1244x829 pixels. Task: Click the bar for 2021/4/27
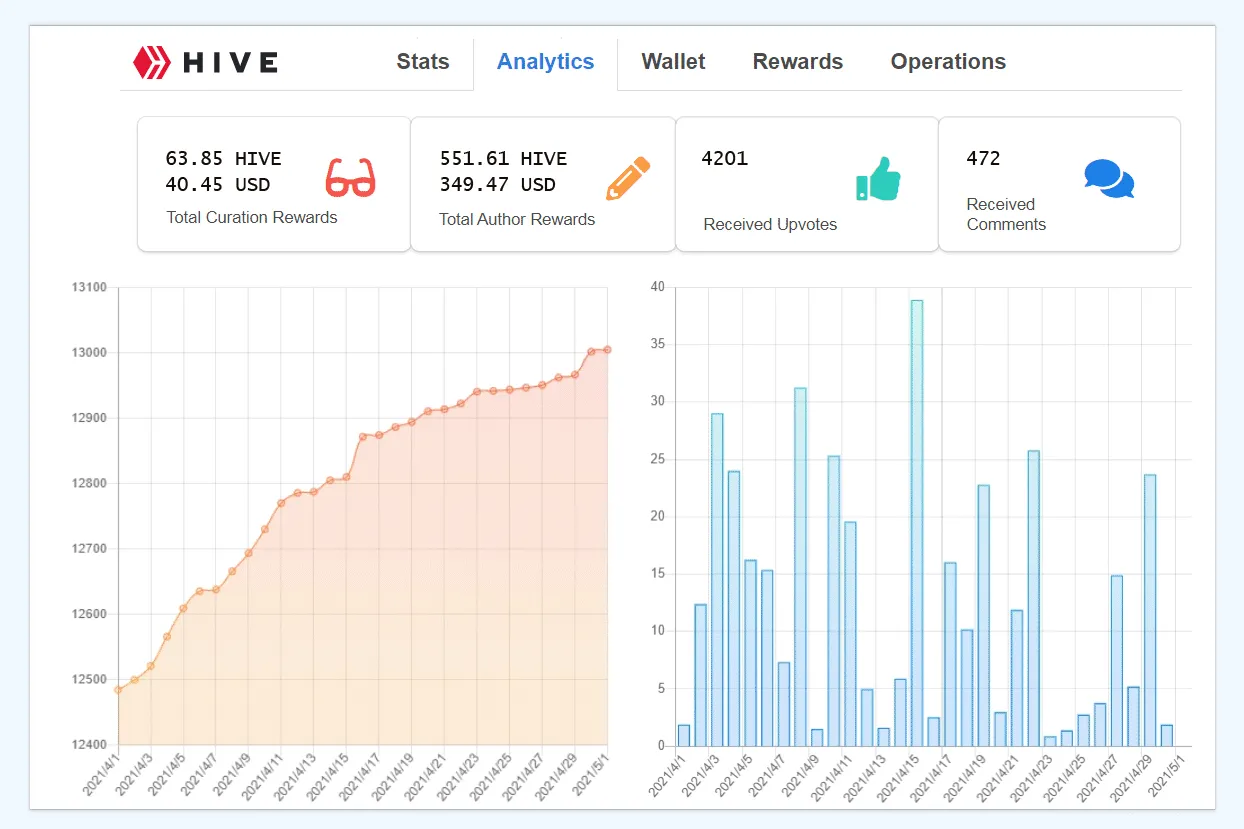(x=1117, y=661)
